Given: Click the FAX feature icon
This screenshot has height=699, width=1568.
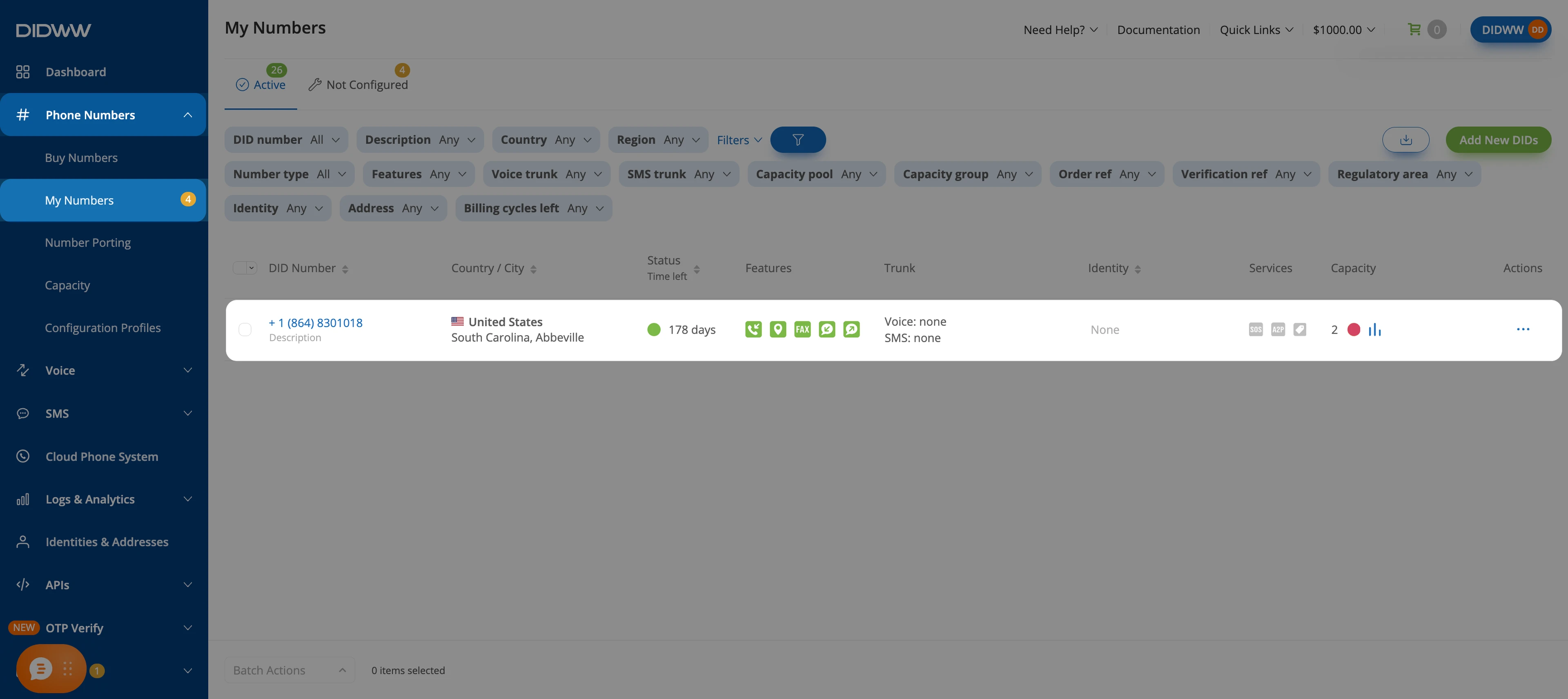Looking at the screenshot, I should (802, 329).
